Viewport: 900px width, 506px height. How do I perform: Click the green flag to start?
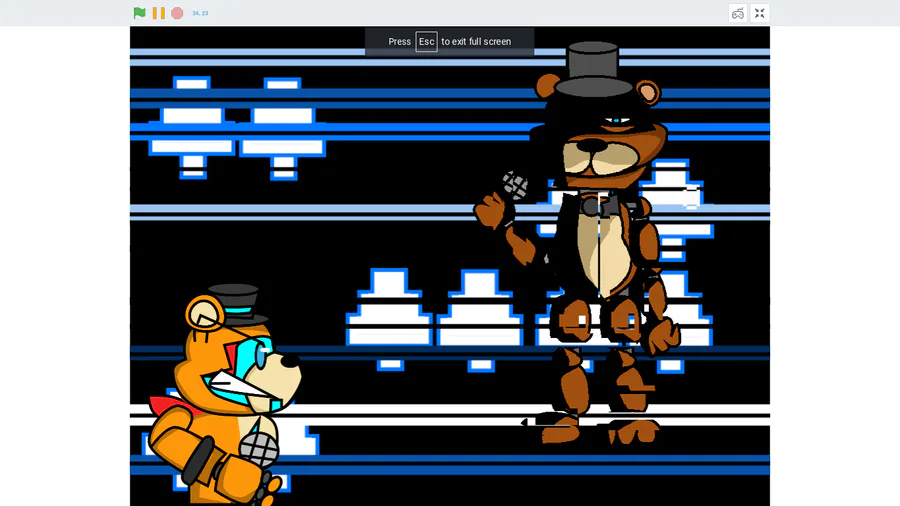(x=139, y=13)
